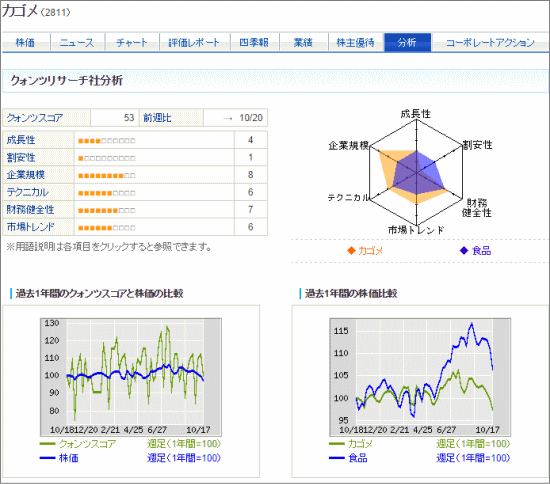Click the カゴメ (2811) page title
Image resolution: width=550 pixels, height=484 pixels.
tap(36, 11)
